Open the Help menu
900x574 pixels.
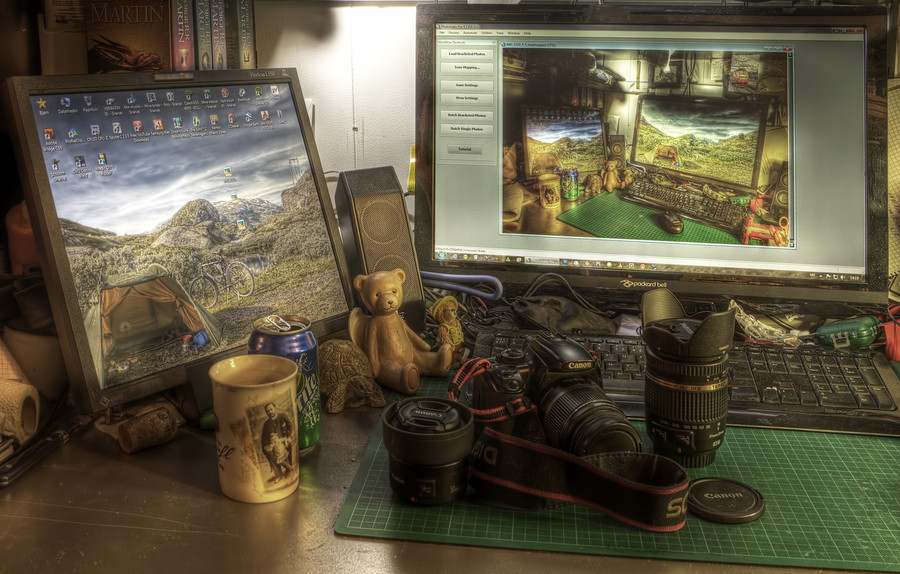(527, 33)
